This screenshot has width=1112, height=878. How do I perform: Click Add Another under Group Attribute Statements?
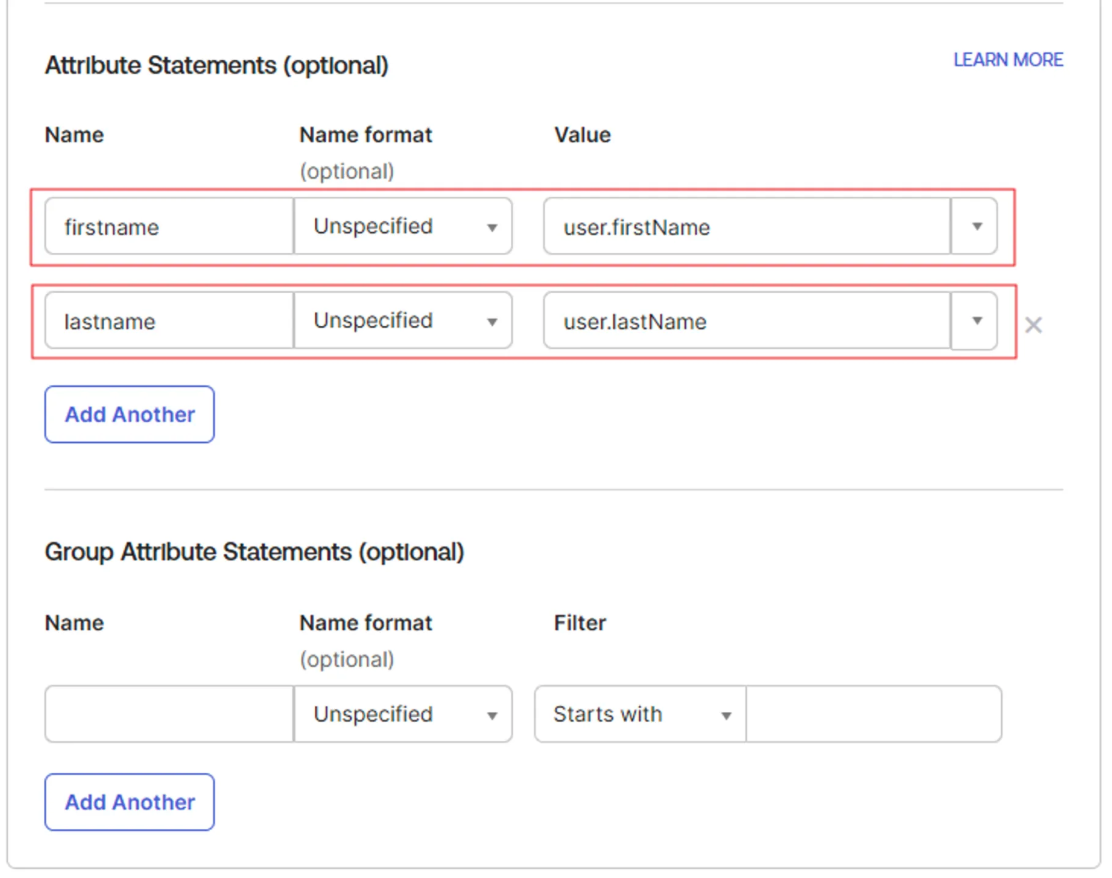(x=129, y=802)
